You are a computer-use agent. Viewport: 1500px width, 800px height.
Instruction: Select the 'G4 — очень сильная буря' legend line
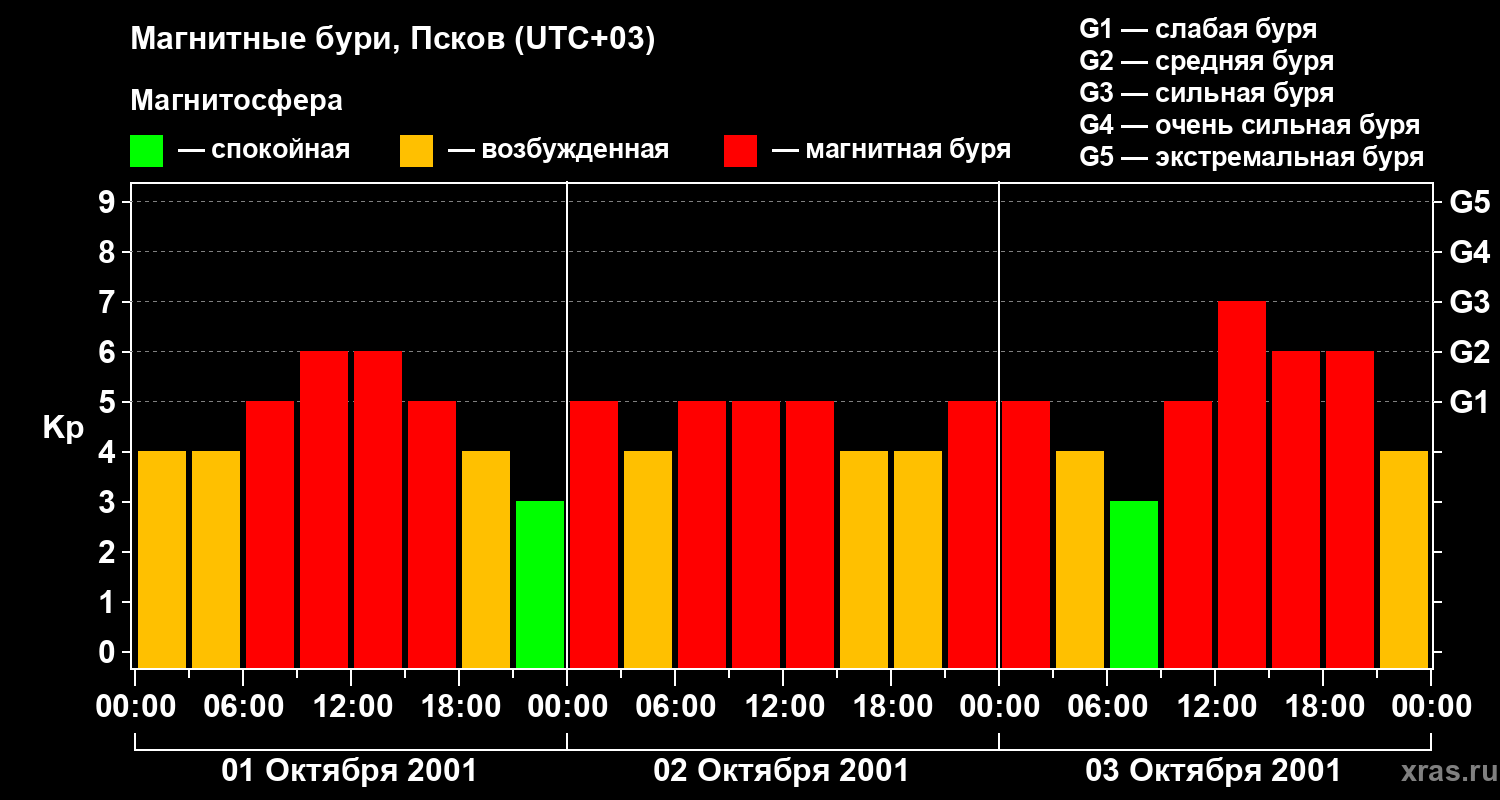[1250, 125]
